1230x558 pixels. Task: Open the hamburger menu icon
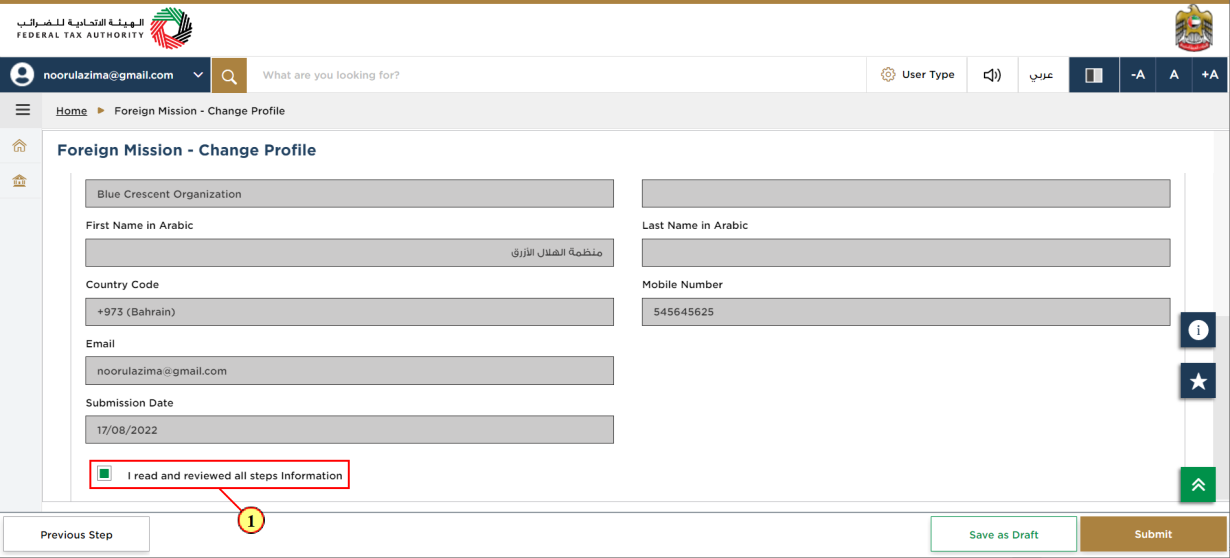pos(22,110)
